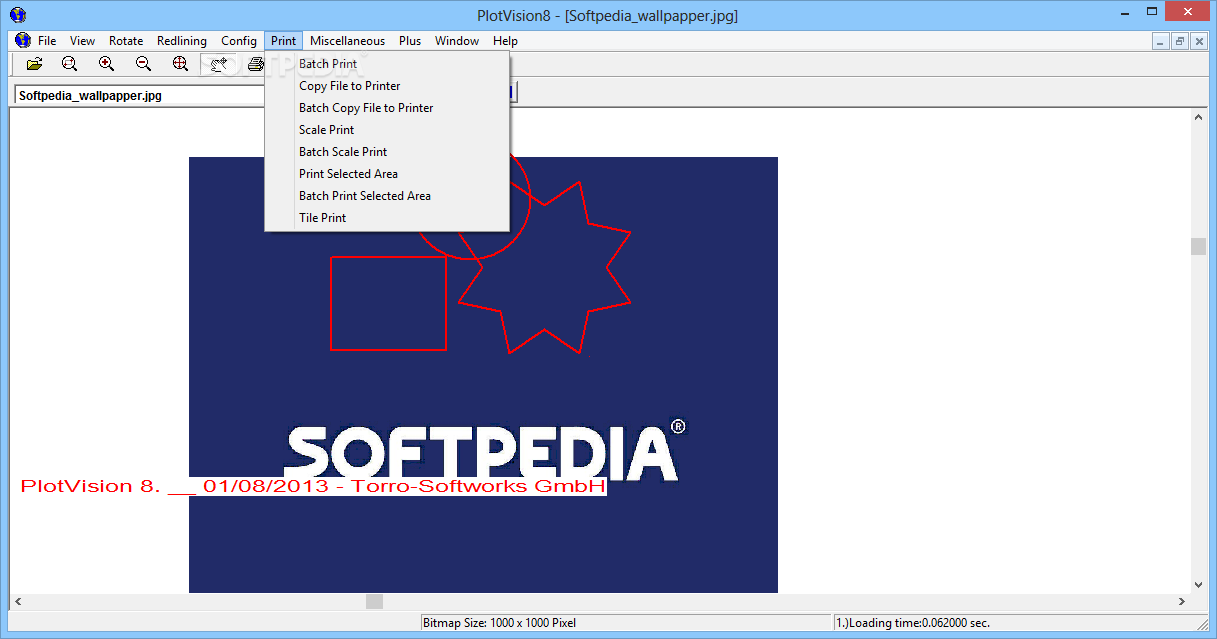Image resolution: width=1217 pixels, height=639 pixels.
Task: Choose Print Selected Area
Action: pos(388,174)
